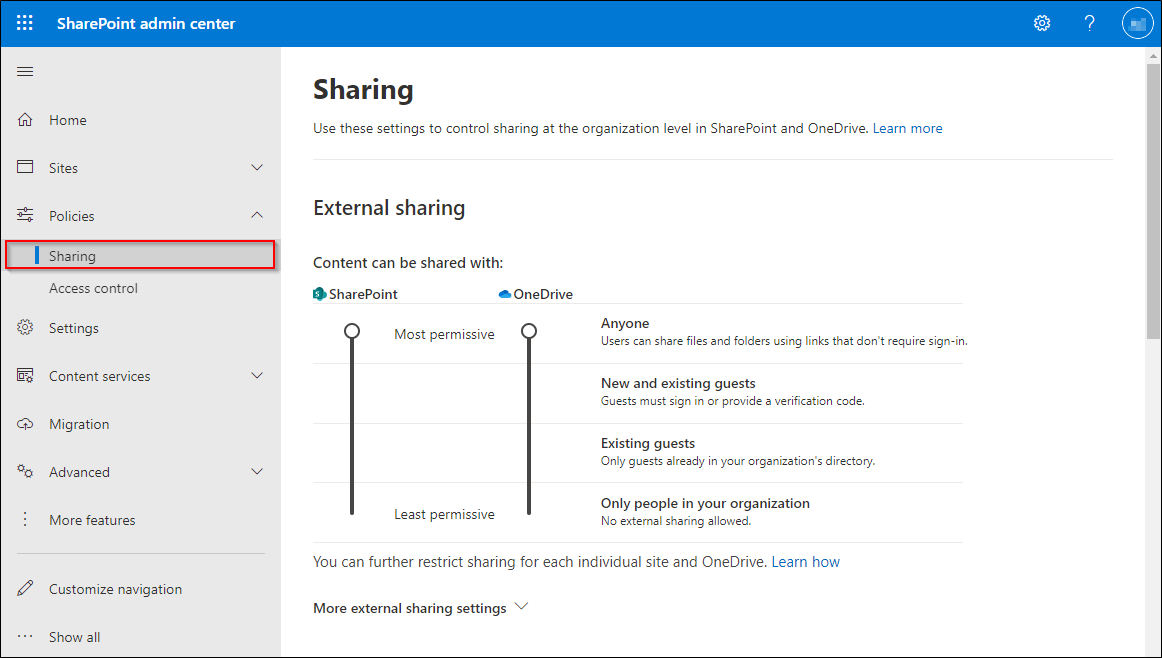Click the OneDrive sharing slider handle
1162x658 pixels.
pyautogui.click(x=529, y=331)
